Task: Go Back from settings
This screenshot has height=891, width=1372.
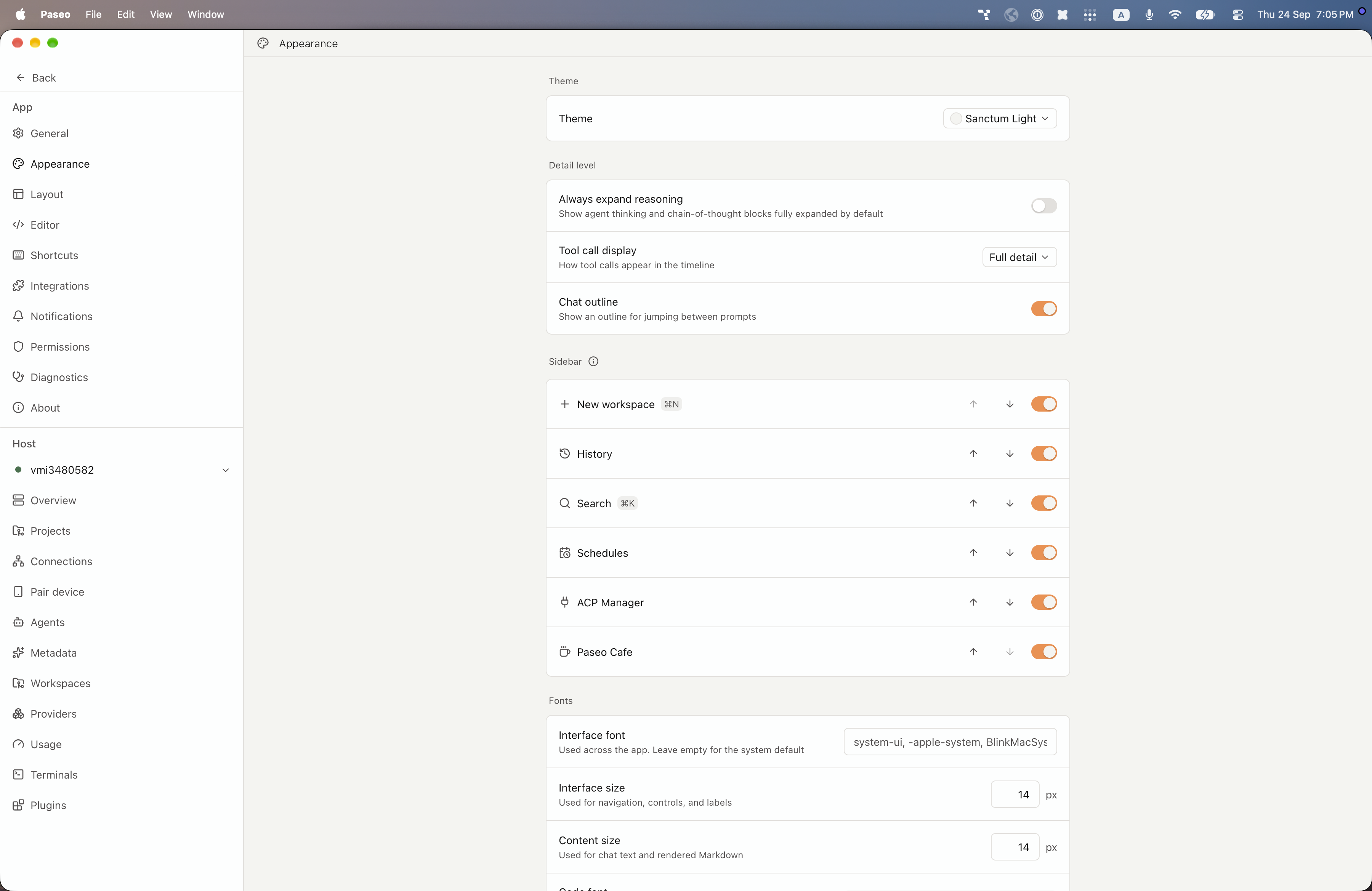Action: click(x=36, y=78)
